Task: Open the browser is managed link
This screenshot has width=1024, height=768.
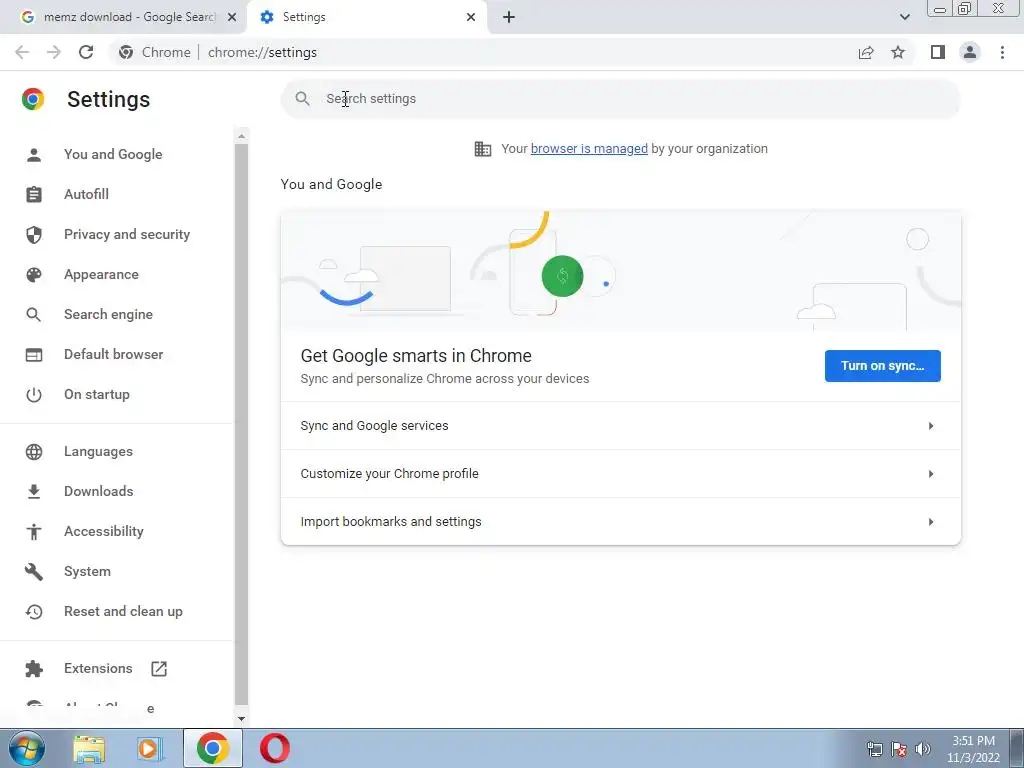Action: [589, 149]
